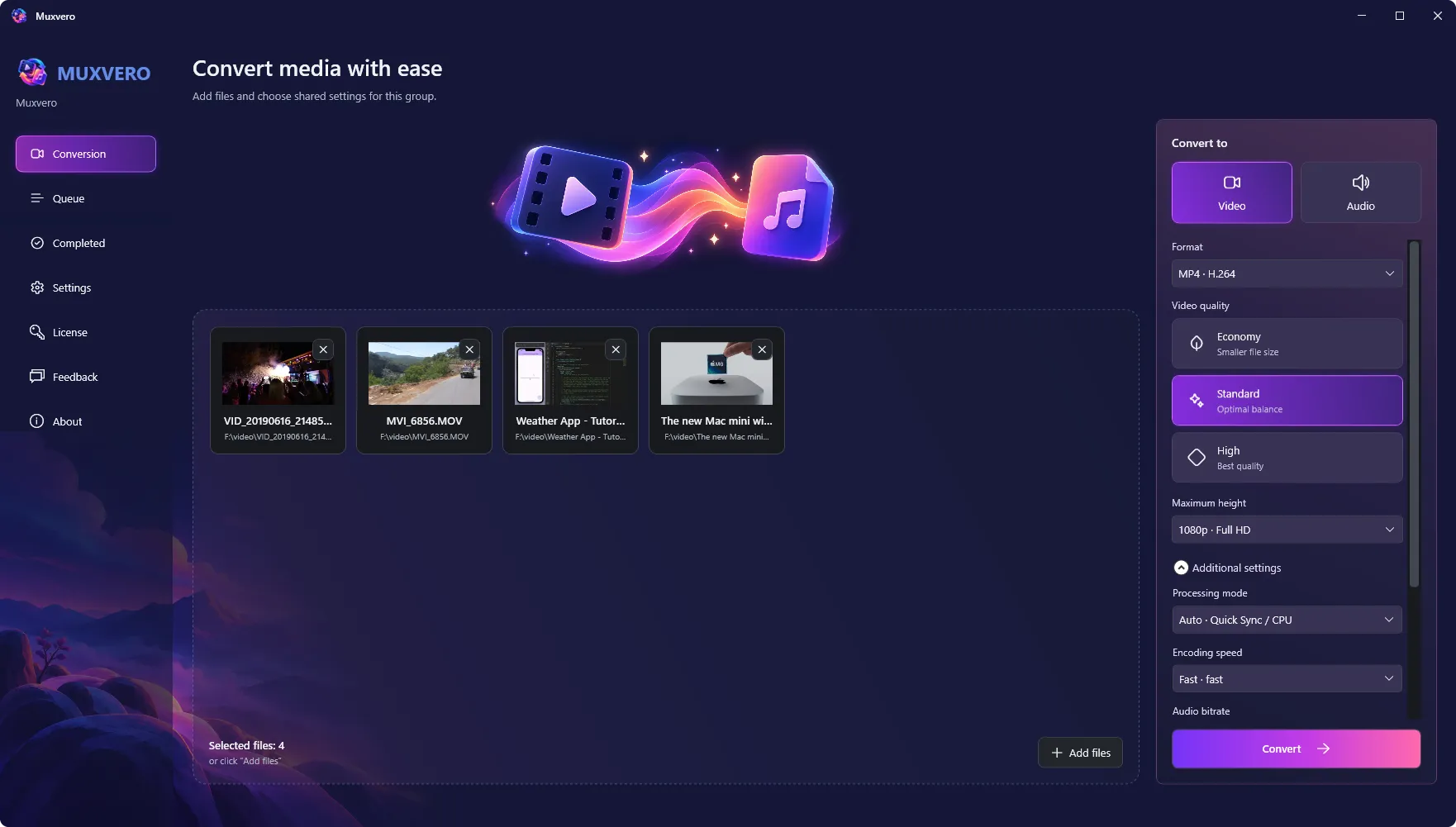Remove The new Mac mini file card
Image resolution: width=1456 pixels, height=827 pixels.
[x=762, y=349]
